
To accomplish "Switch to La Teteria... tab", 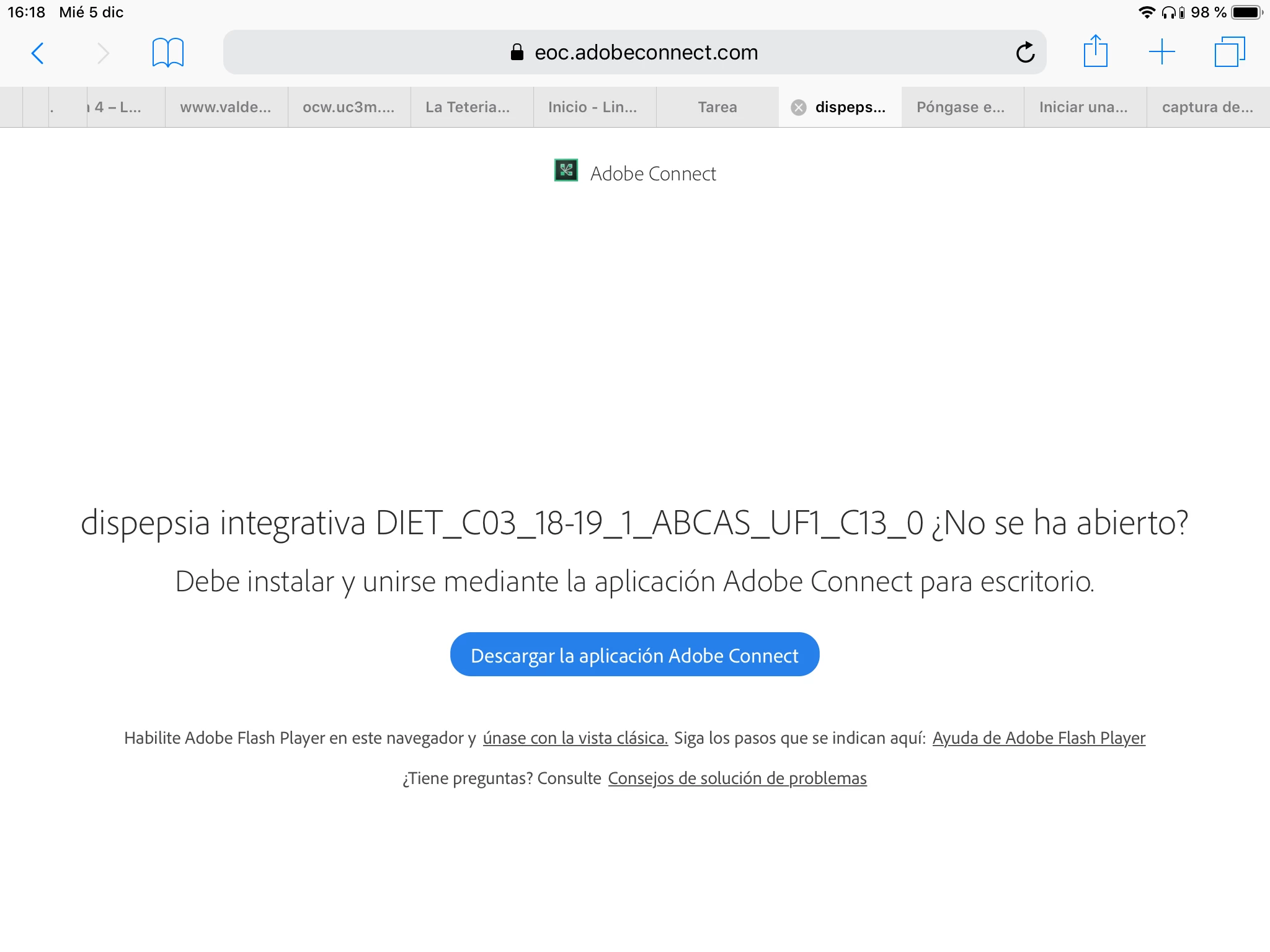I will tap(468, 107).
